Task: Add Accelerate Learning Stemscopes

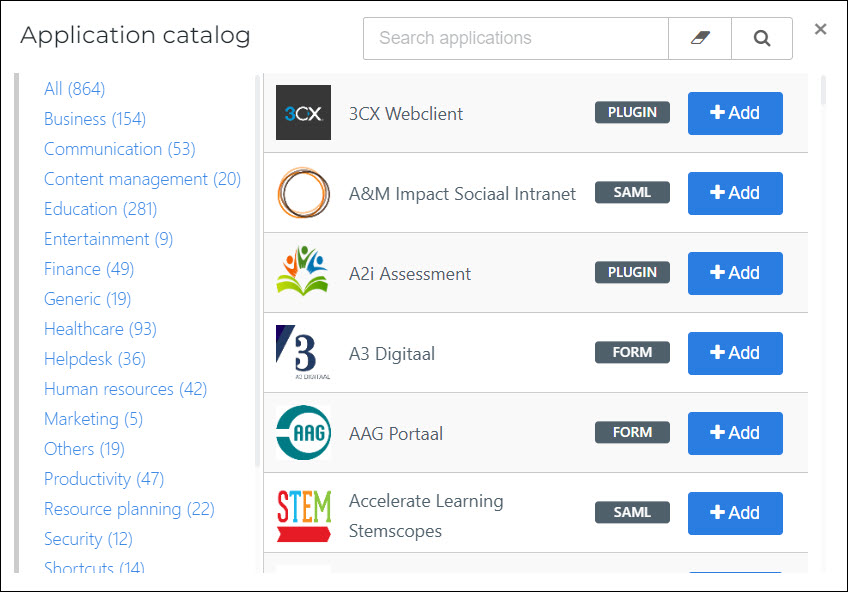Action: pos(735,513)
